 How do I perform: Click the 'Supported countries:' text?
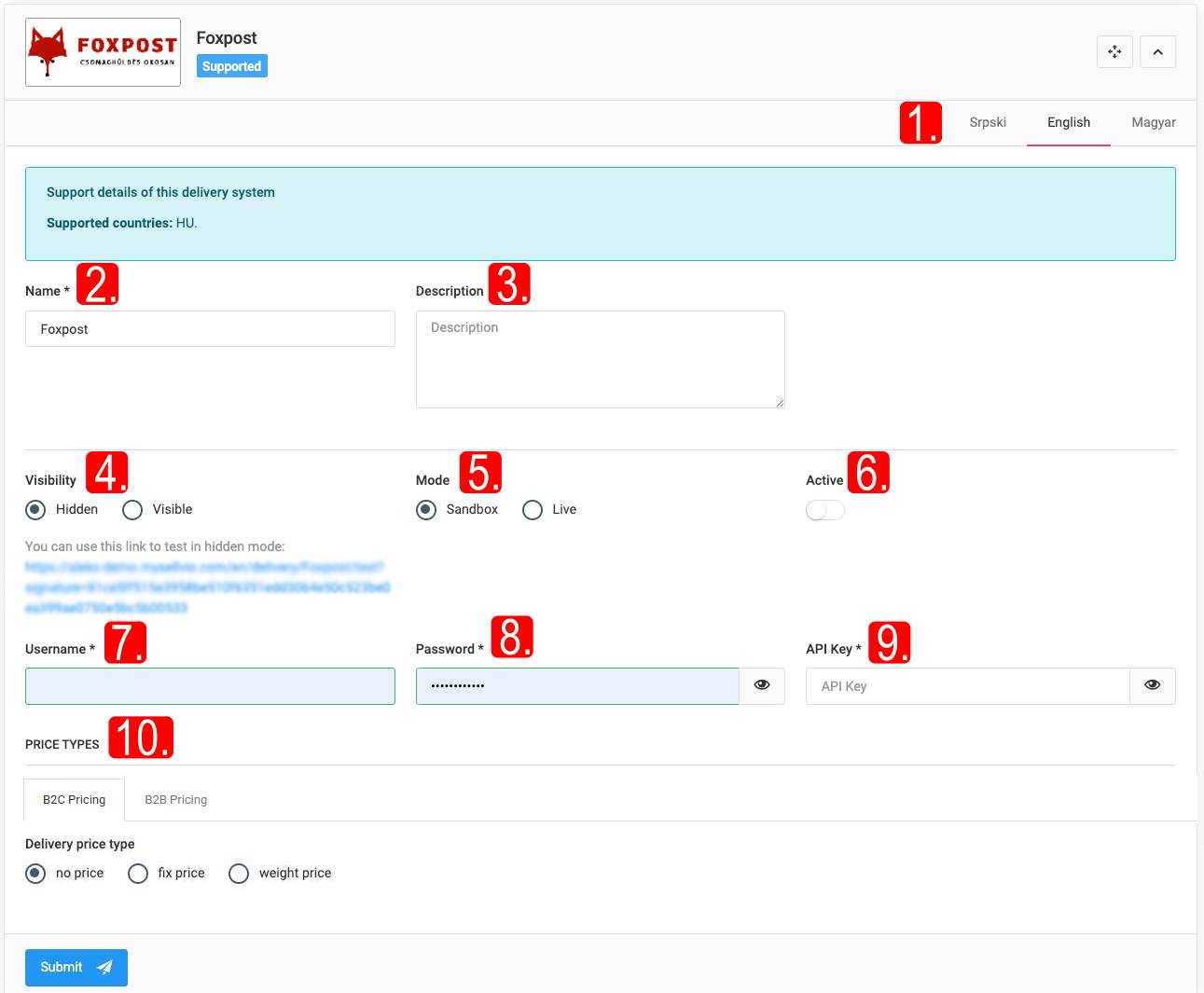click(109, 223)
